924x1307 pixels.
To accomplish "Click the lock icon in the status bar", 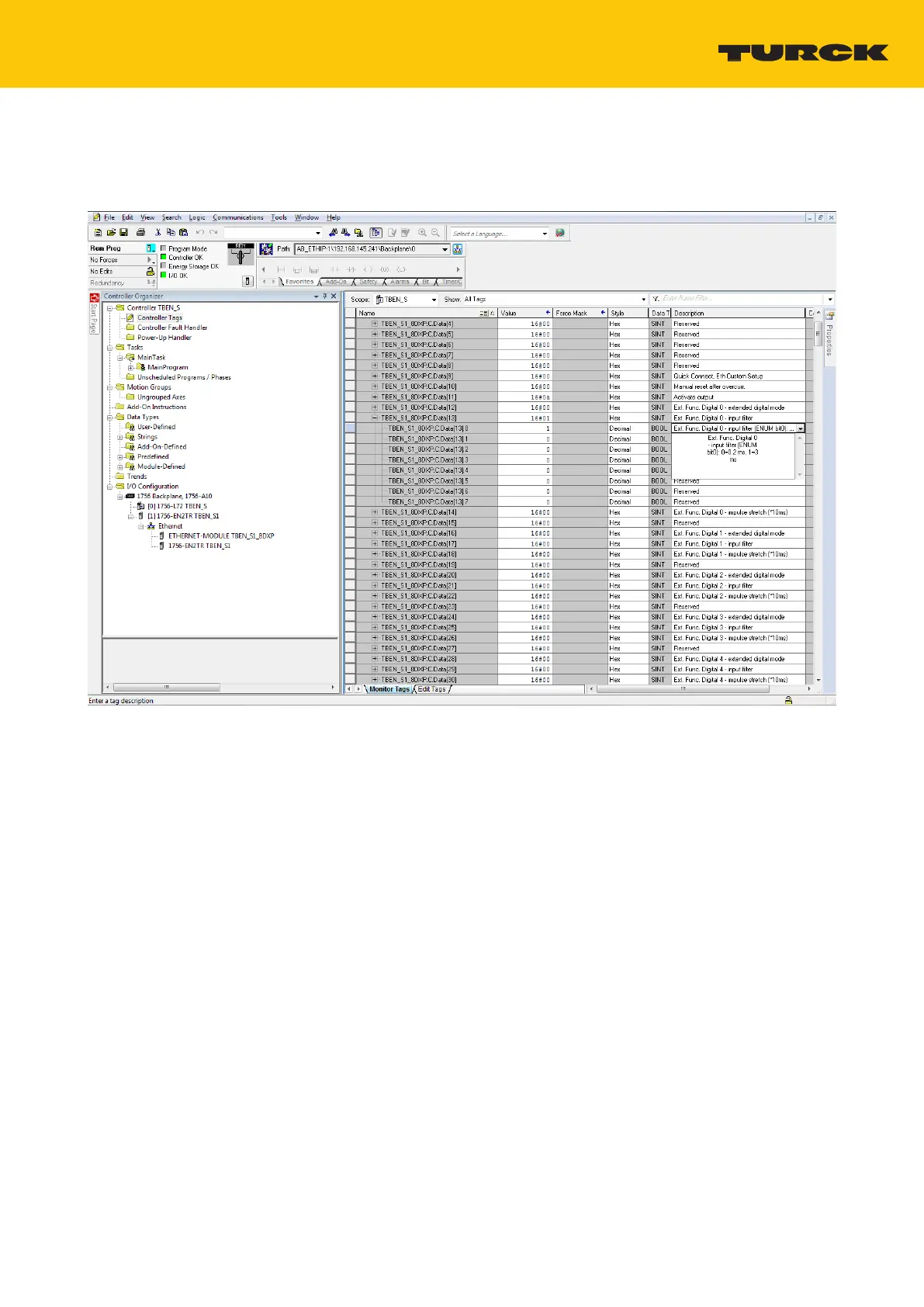I will click(x=788, y=700).
